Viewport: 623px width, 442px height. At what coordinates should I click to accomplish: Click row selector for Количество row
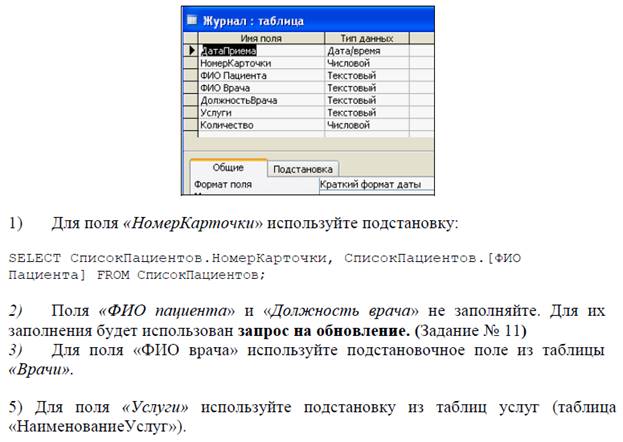click(192, 124)
